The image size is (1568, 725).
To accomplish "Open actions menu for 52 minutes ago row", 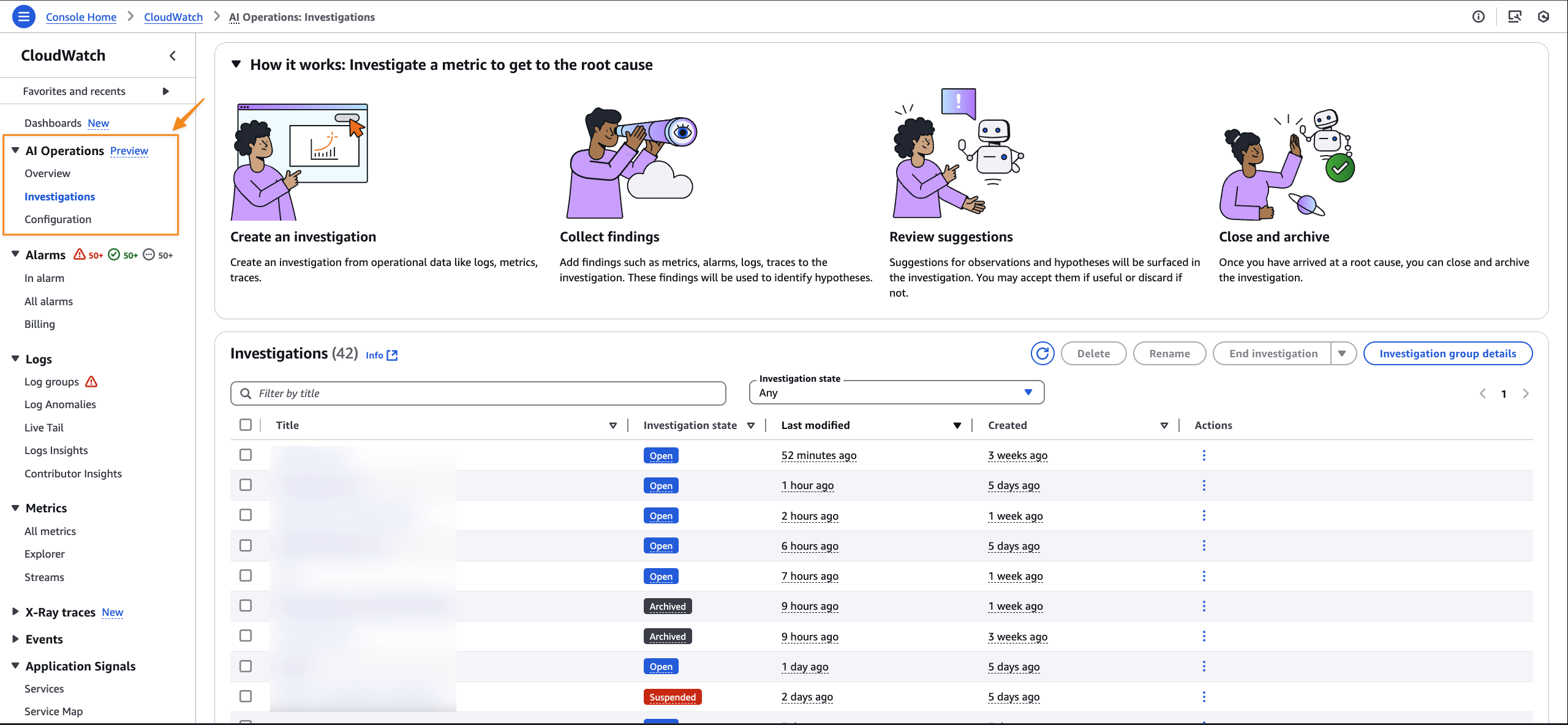I will 1204,455.
